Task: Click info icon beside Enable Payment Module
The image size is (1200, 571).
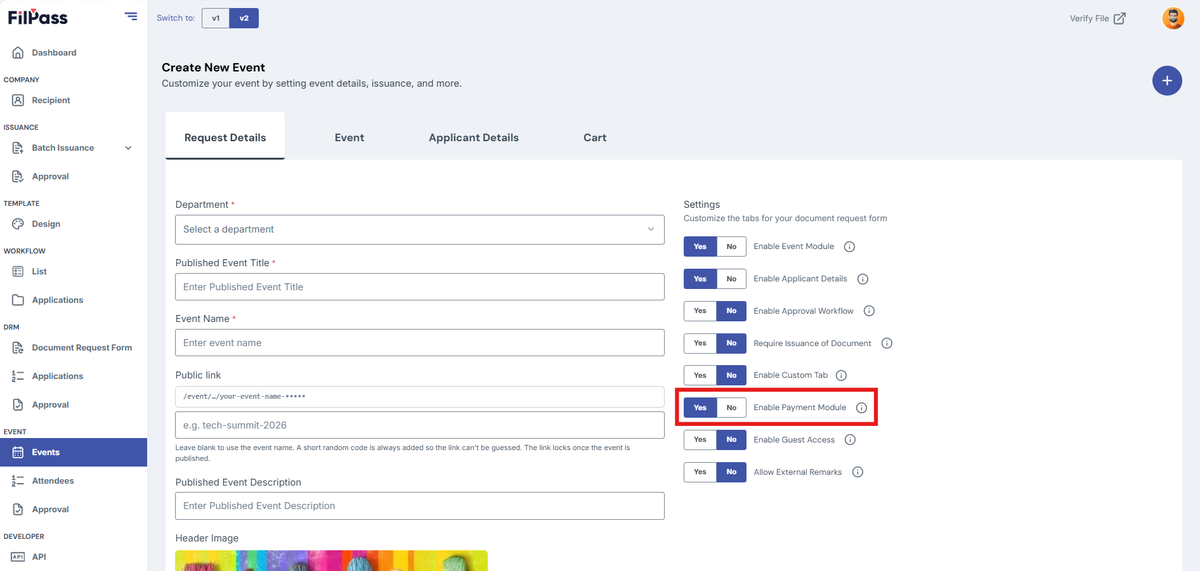Action: 862,407
